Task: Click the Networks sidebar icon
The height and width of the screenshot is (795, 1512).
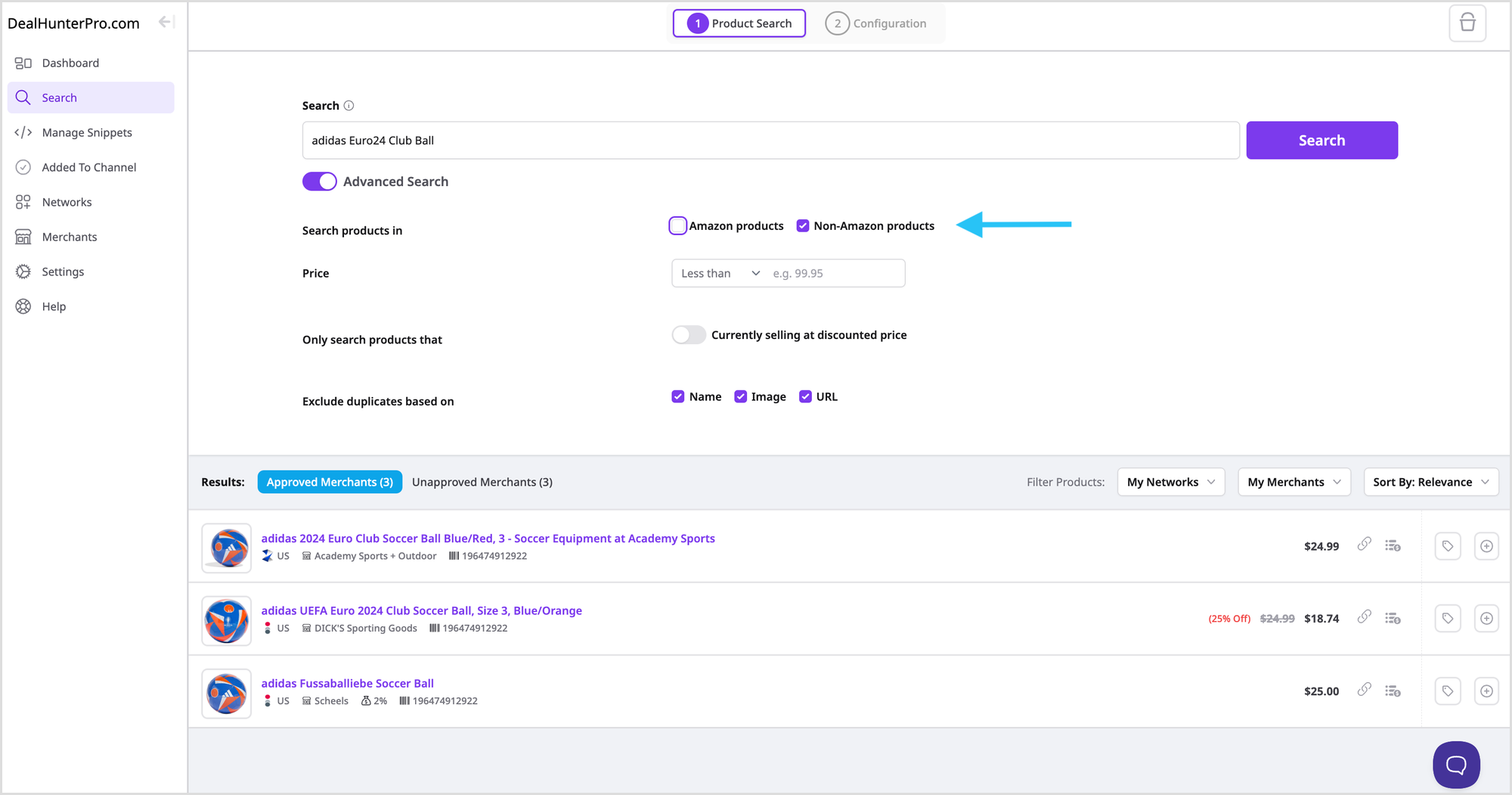Action: click(x=23, y=202)
